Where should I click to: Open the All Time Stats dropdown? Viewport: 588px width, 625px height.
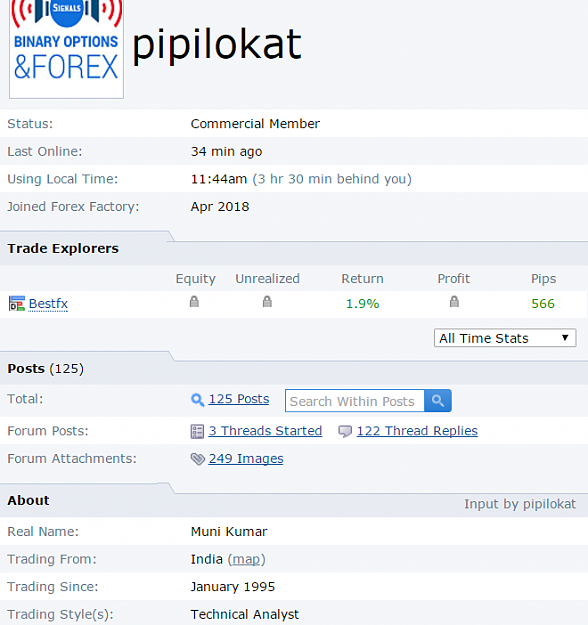(x=505, y=338)
